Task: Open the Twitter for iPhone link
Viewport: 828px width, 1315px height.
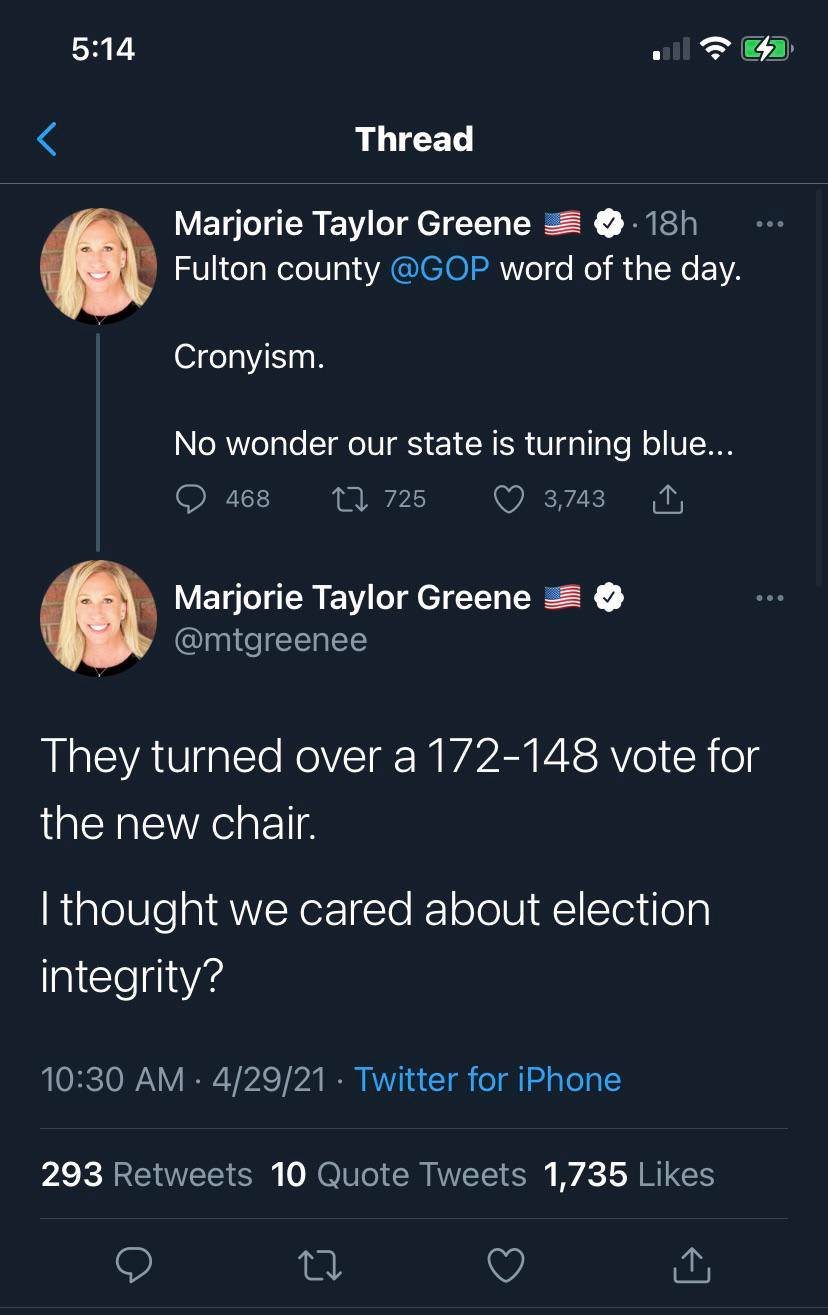Action: (x=488, y=1079)
